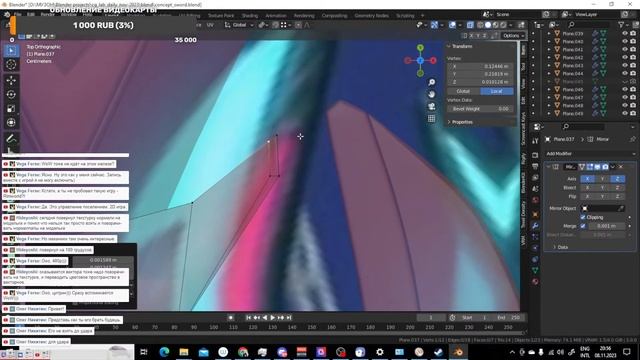Switch to the Geometry Nodes workspace tab
Image resolution: width=640 pixels, height=360 pixels.
click(371, 16)
